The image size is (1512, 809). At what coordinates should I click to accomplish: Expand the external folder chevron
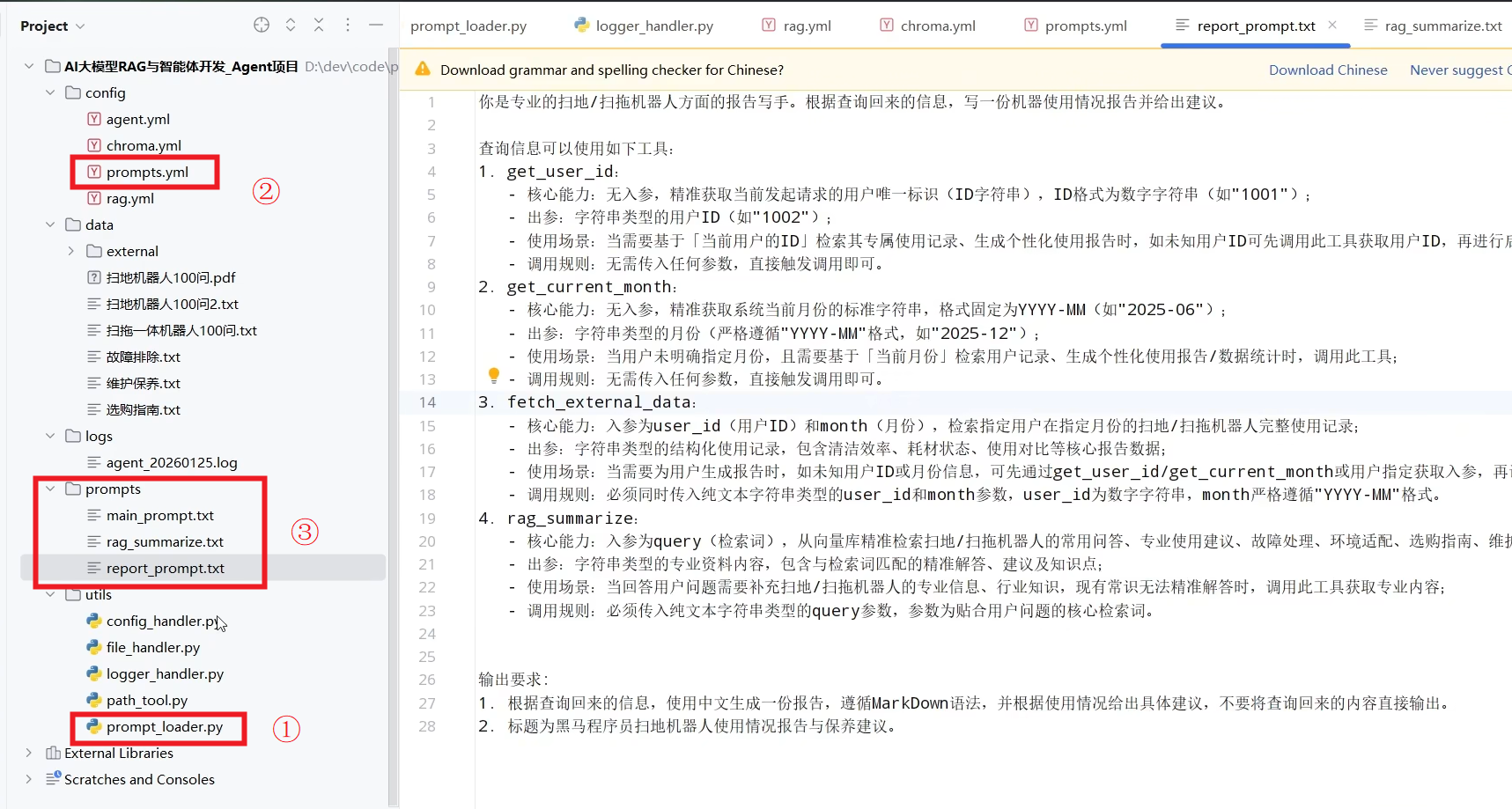(71, 251)
